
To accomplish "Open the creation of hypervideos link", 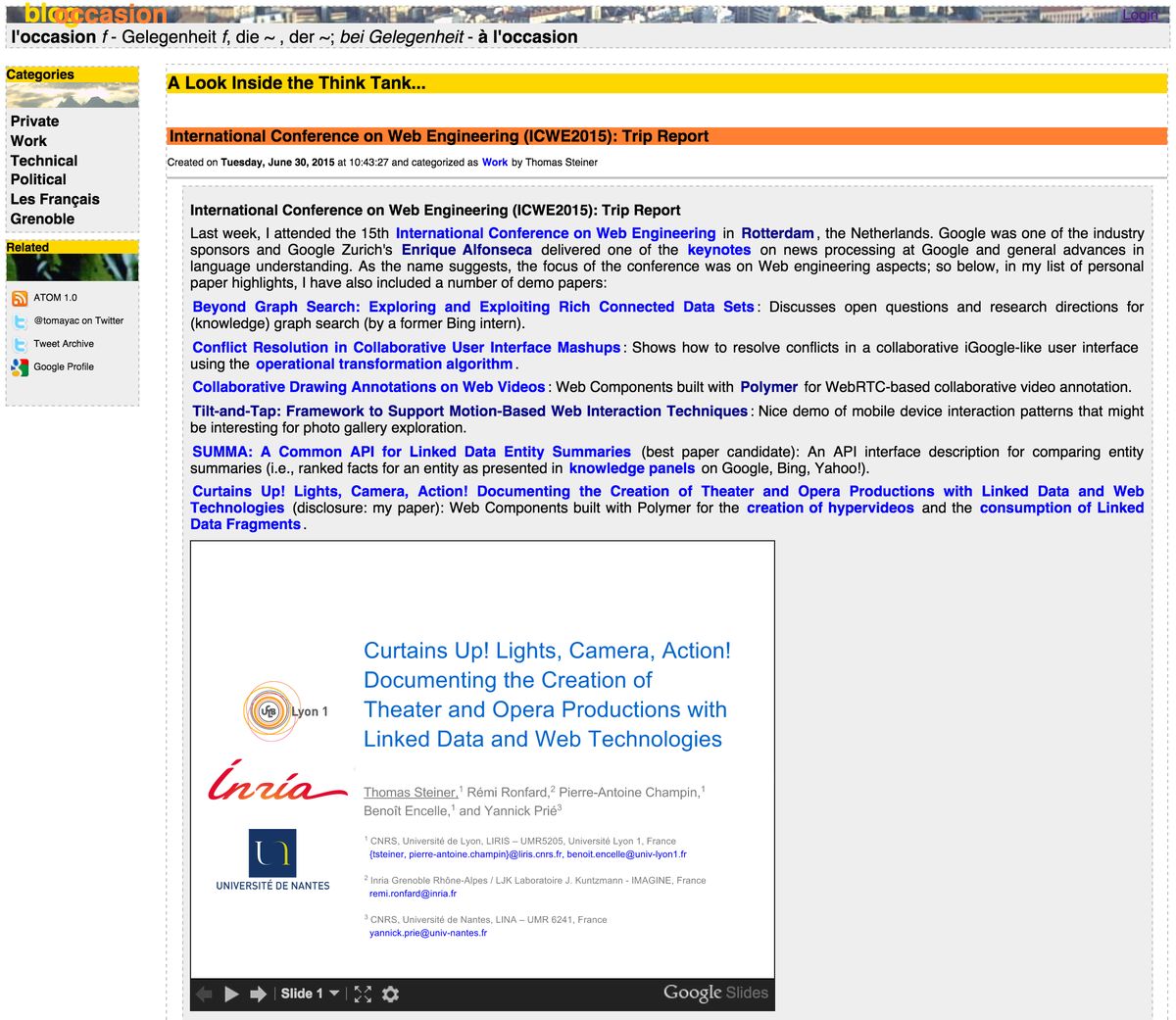I will tap(830, 508).
